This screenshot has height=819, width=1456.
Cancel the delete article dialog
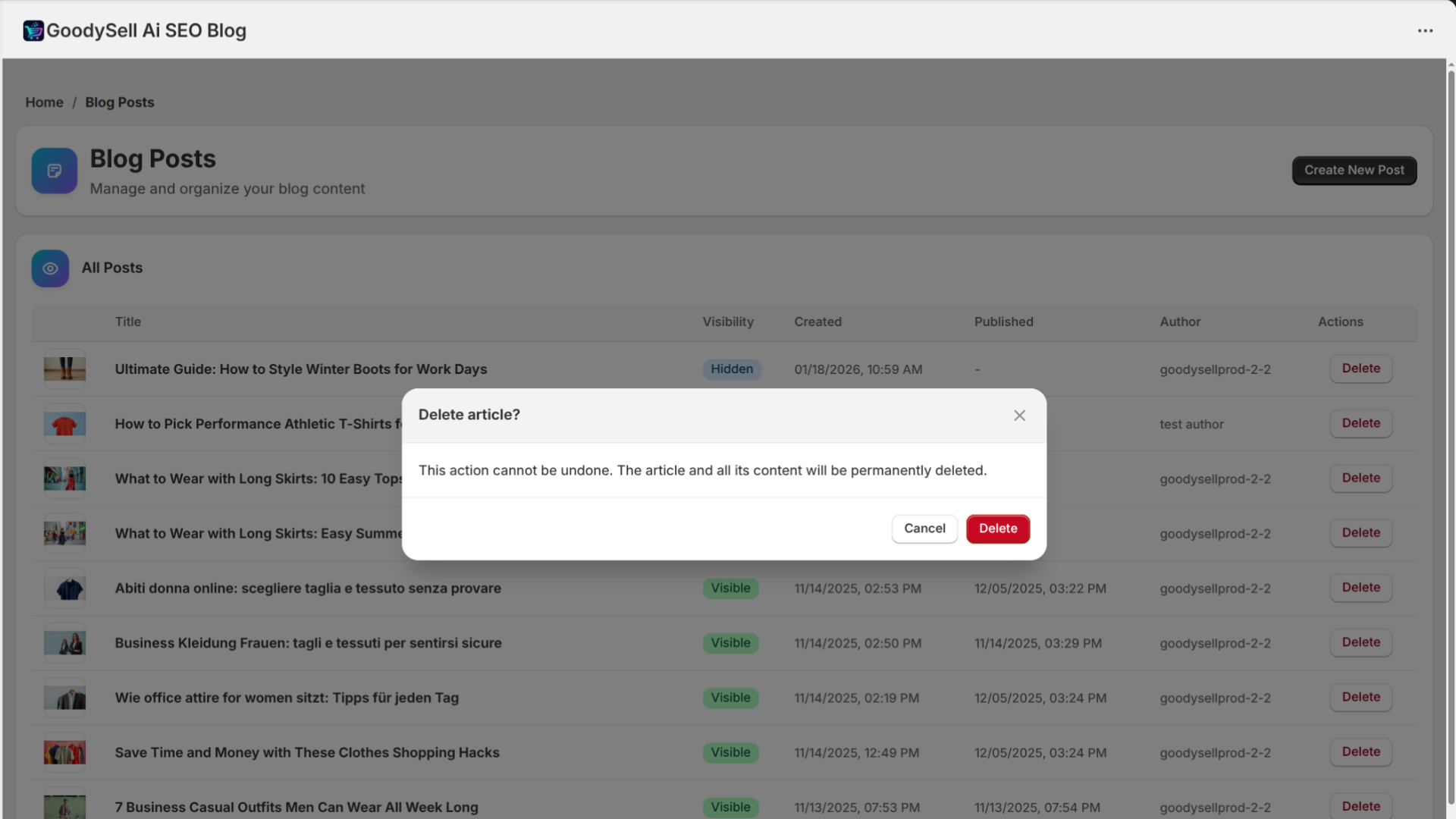(x=924, y=529)
